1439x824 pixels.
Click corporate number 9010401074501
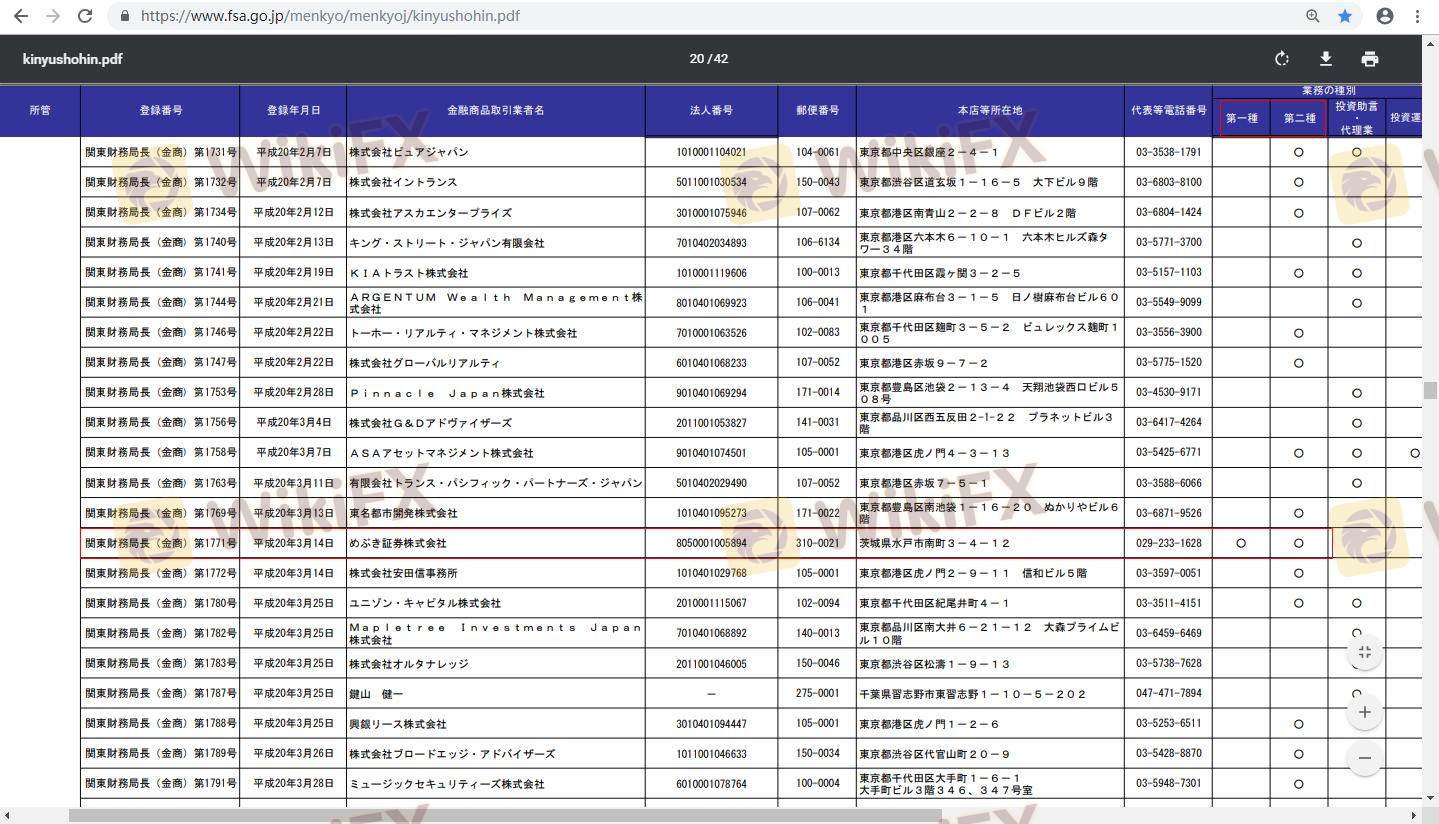pyautogui.click(x=711, y=453)
